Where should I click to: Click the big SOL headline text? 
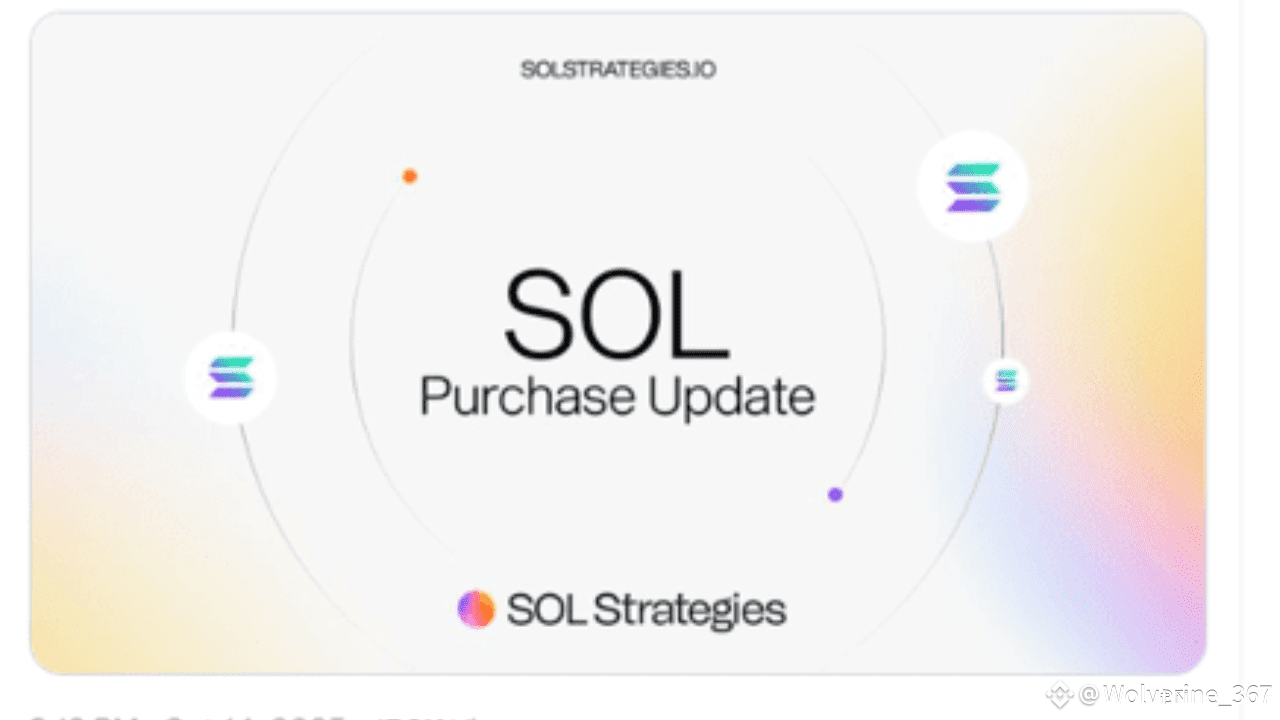coord(615,314)
